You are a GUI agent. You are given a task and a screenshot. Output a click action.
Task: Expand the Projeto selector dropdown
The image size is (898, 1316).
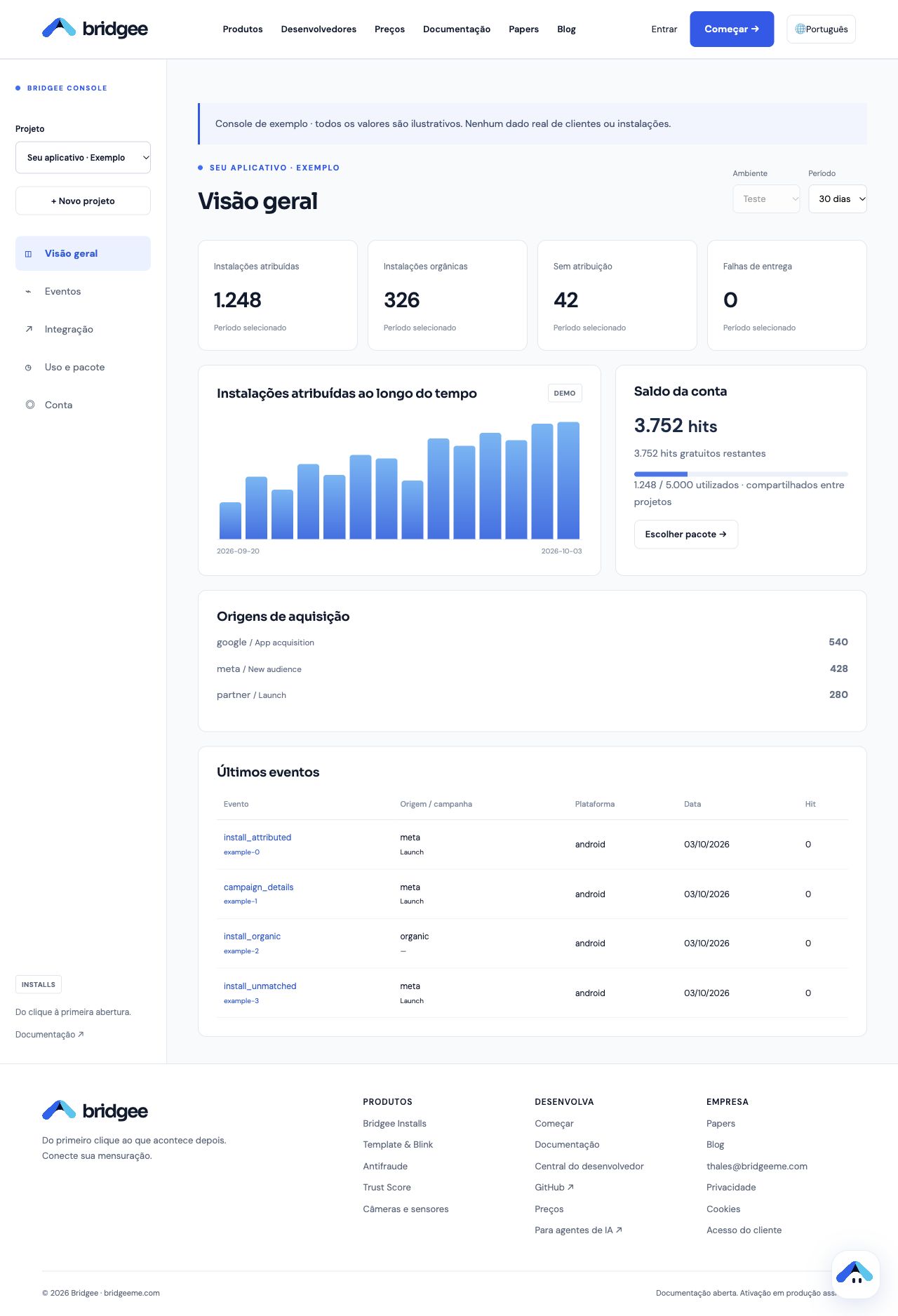[83, 158]
